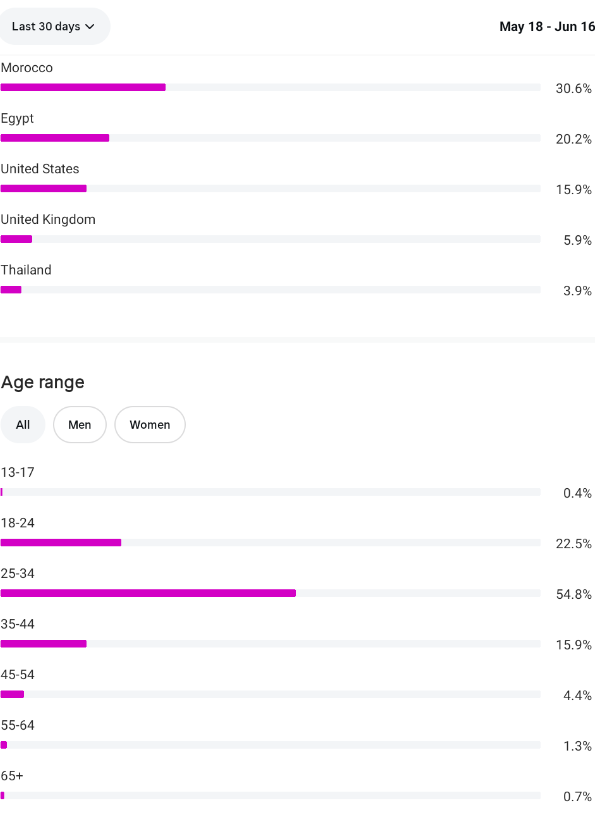Select the Women age filter
Image resolution: width=595 pixels, height=814 pixels.
pyautogui.click(x=150, y=425)
